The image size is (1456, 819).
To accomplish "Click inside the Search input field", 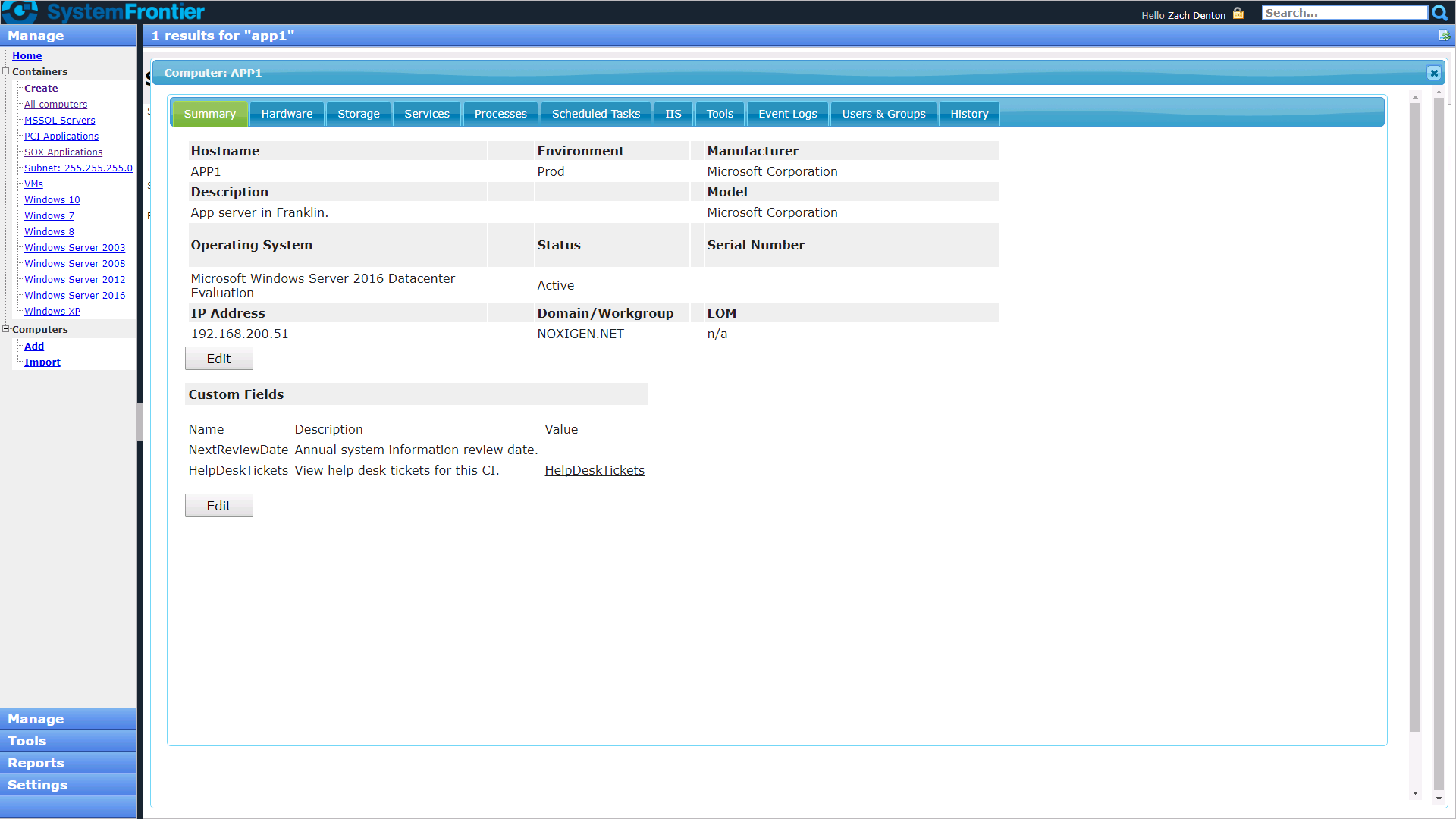I will click(1344, 13).
